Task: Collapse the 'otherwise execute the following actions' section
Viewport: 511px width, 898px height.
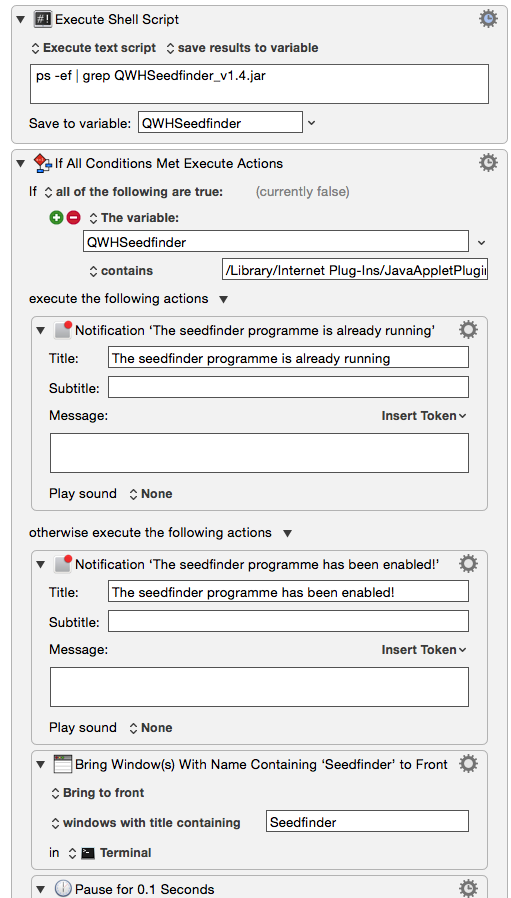Action: (288, 533)
